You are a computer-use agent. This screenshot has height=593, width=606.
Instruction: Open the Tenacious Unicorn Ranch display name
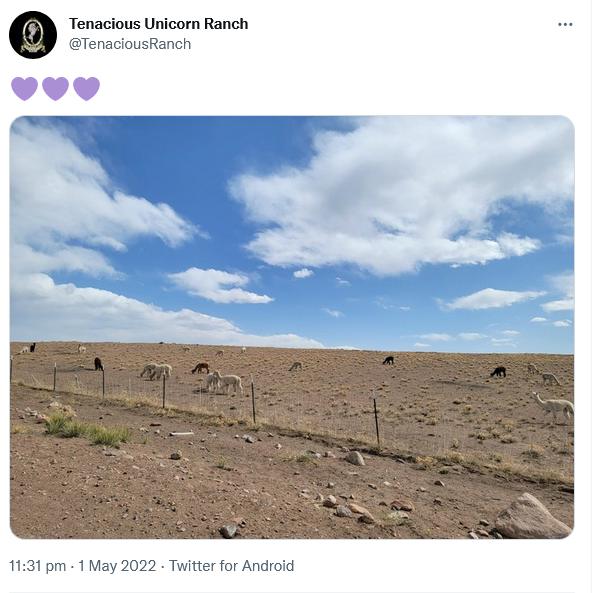[x=158, y=24]
